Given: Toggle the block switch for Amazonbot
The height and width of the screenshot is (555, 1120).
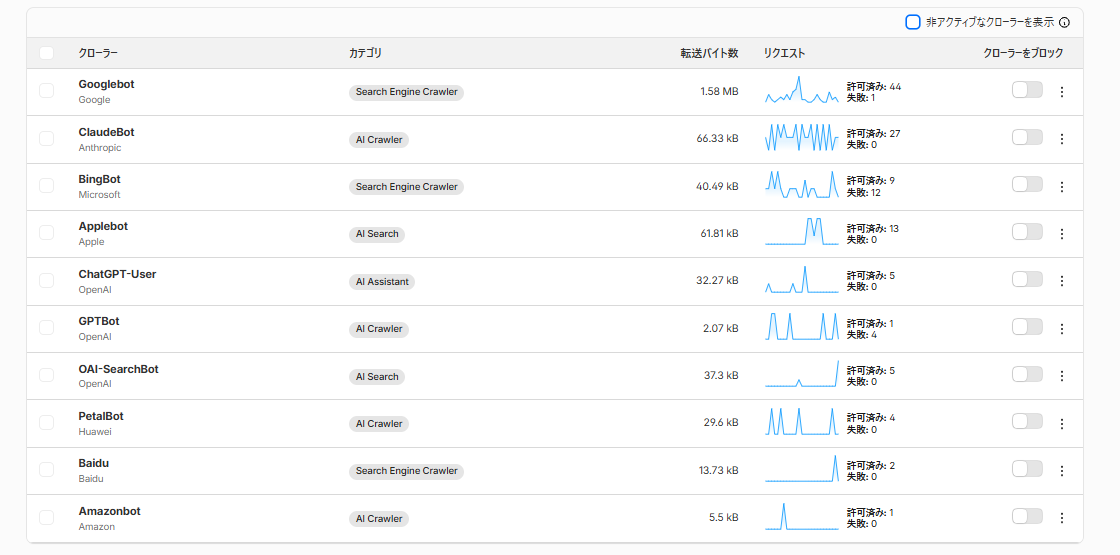Looking at the screenshot, I should [x=1027, y=516].
